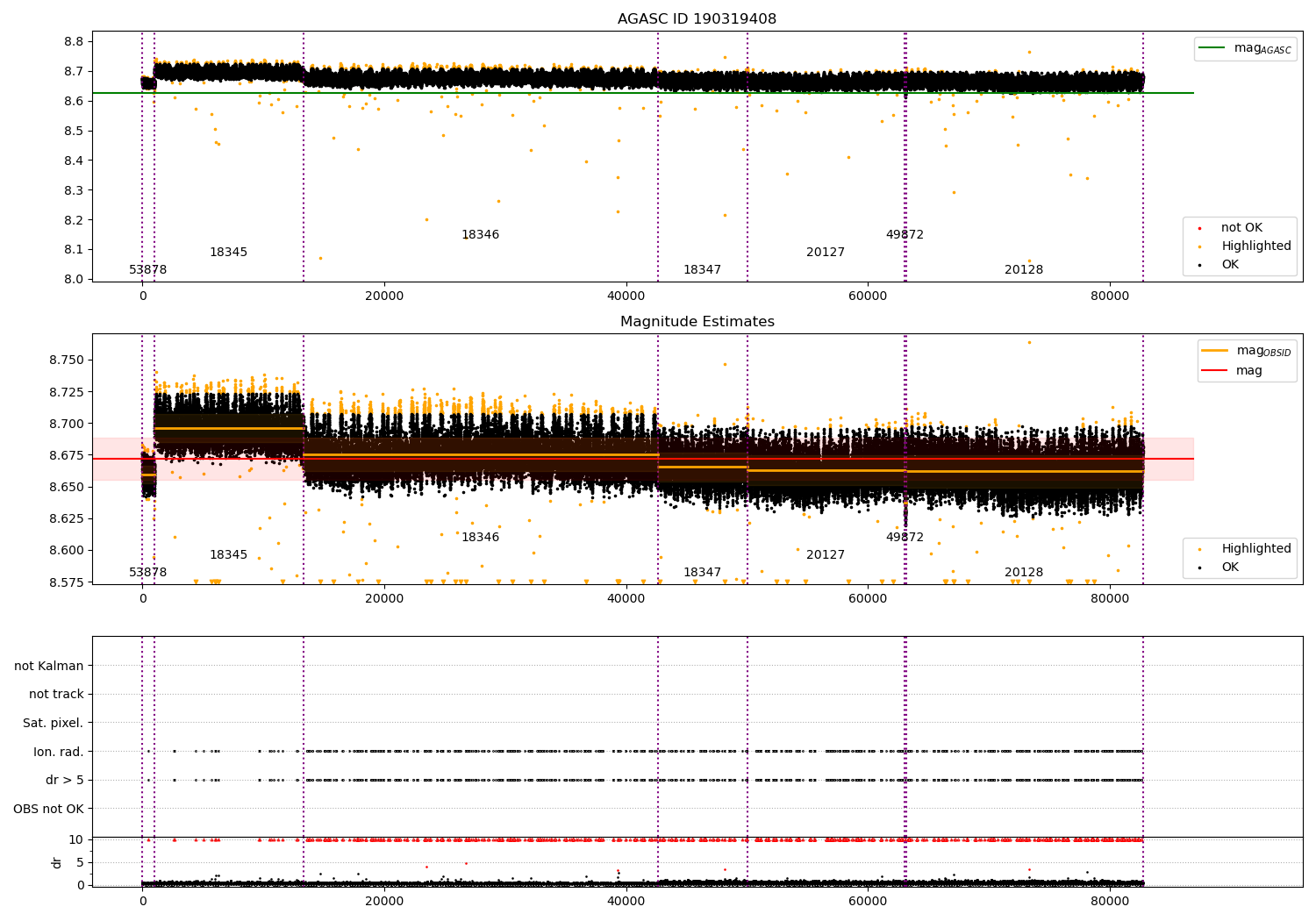The image size is (1316, 921).
Task: Click obsid label 18346 in Magnitude Estimates plot
Action: pos(480,538)
